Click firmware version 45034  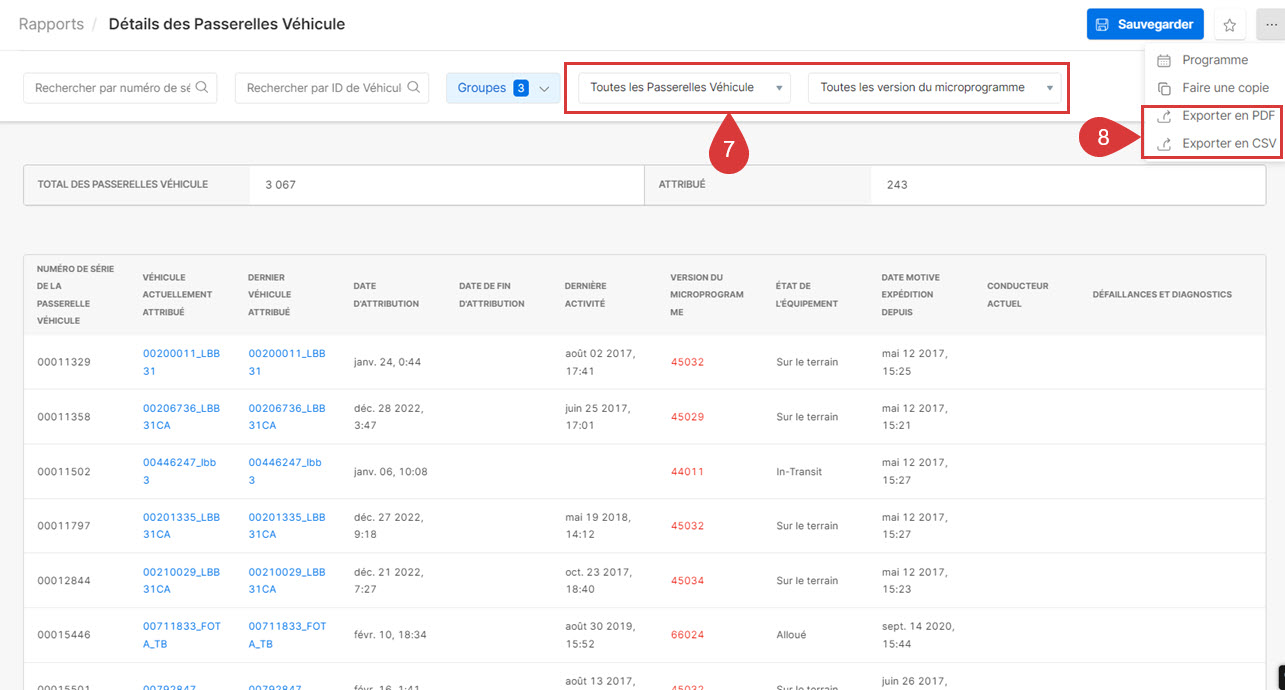pyautogui.click(x=687, y=581)
